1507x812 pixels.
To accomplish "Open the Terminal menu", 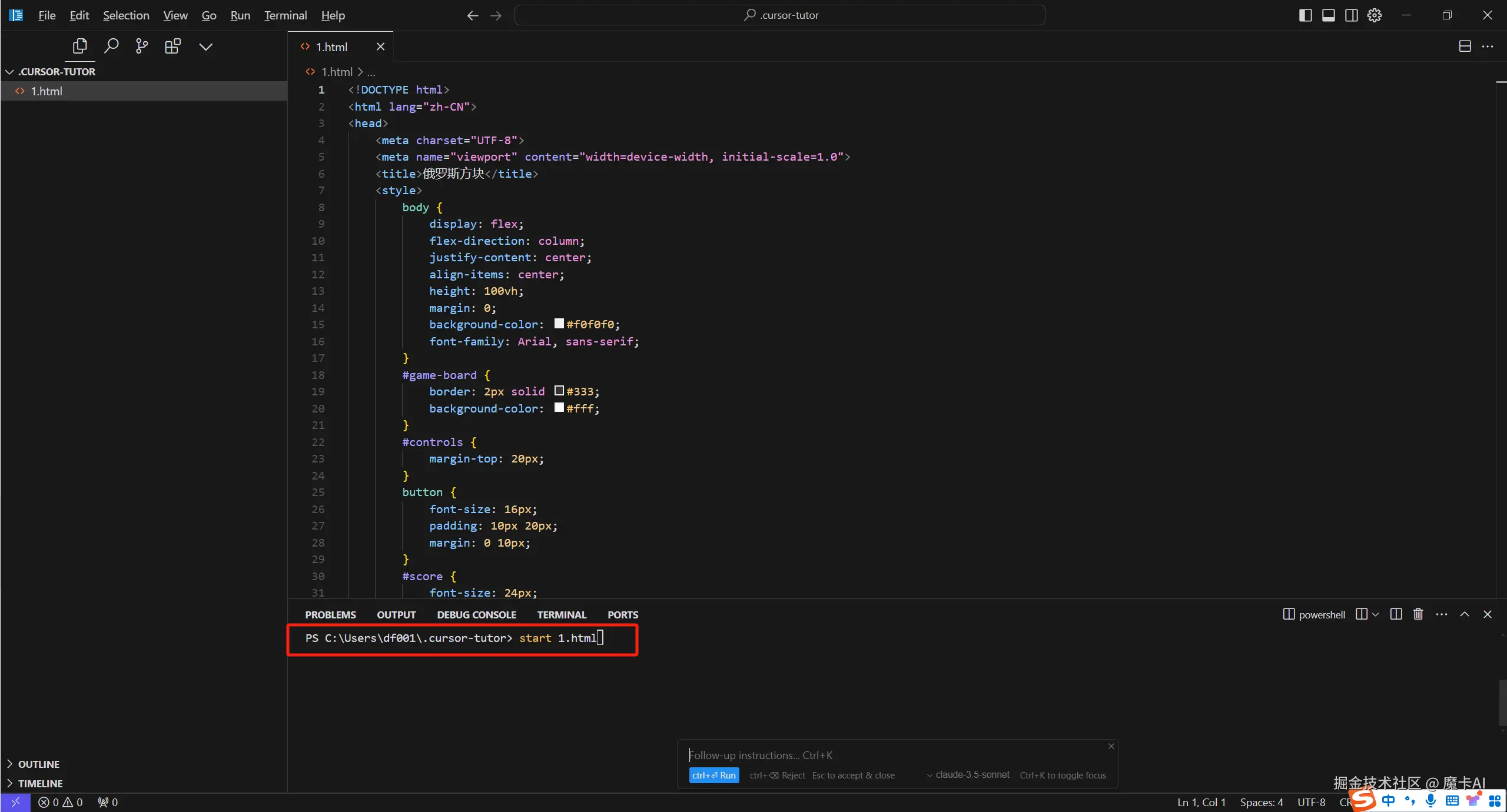I will click(x=285, y=15).
